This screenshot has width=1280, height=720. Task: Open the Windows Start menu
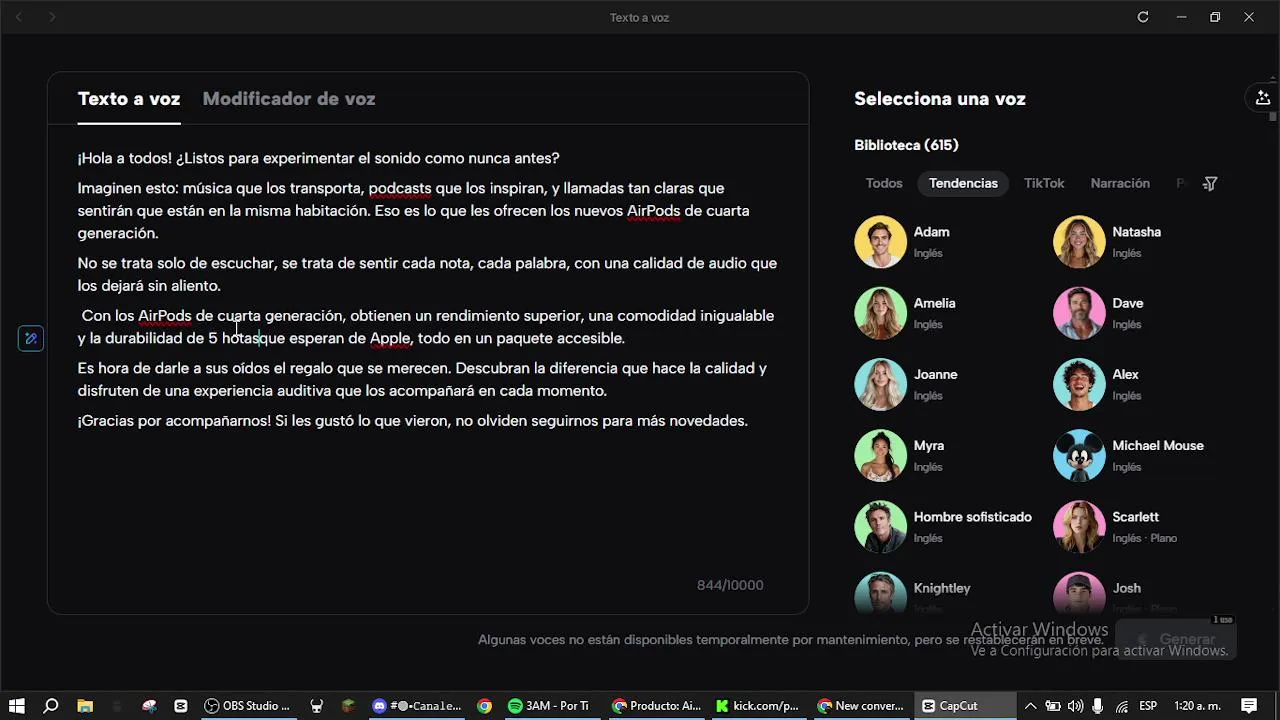click(17, 706)
